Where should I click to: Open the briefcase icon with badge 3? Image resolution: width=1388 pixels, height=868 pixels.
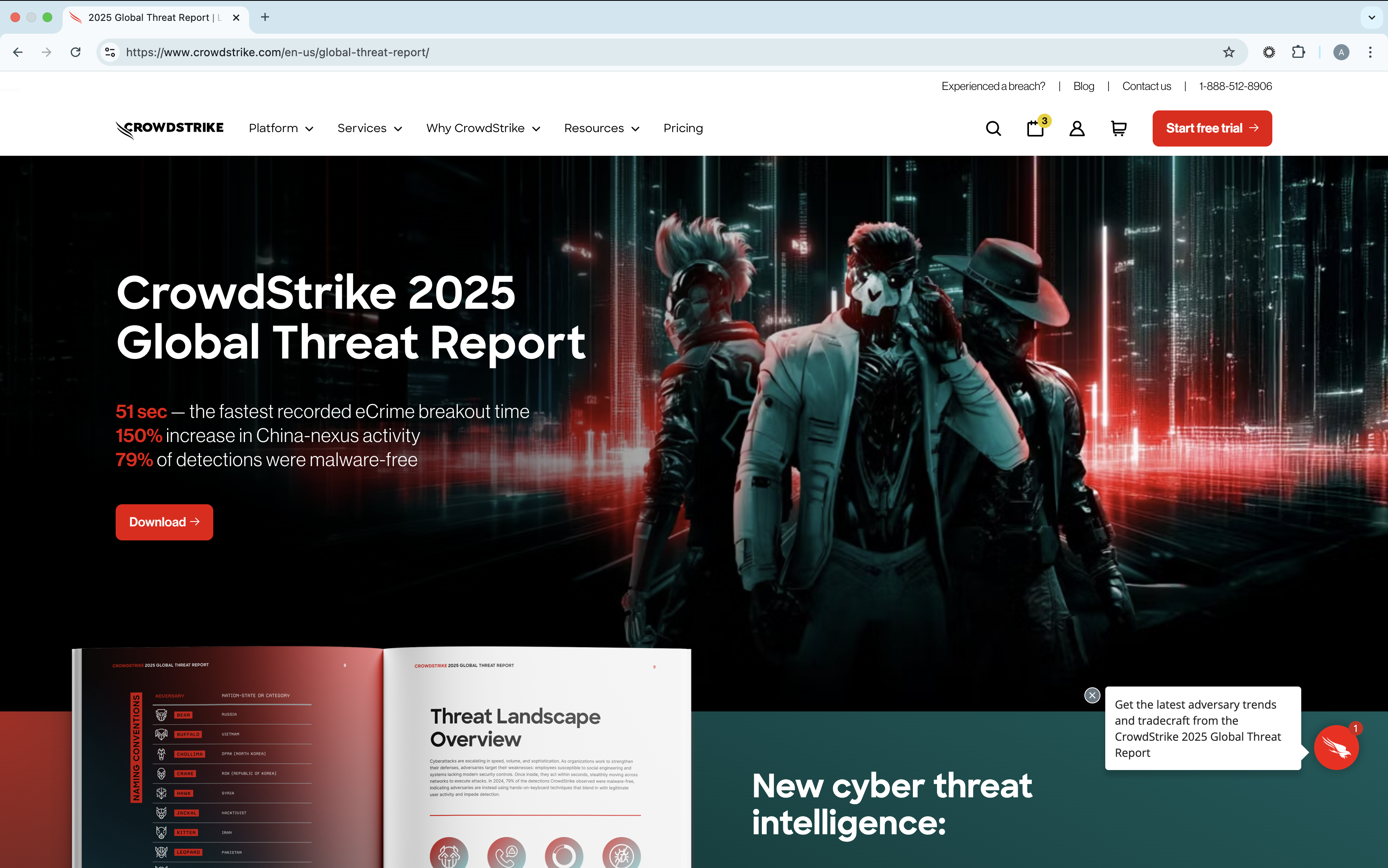(1035, 128)
